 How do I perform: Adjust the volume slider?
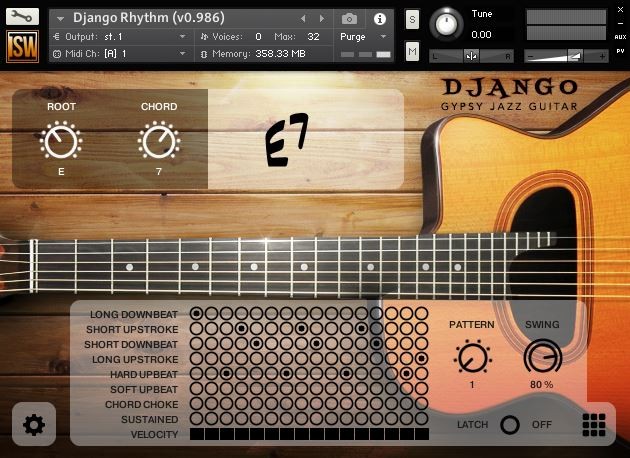click(566, 56)
